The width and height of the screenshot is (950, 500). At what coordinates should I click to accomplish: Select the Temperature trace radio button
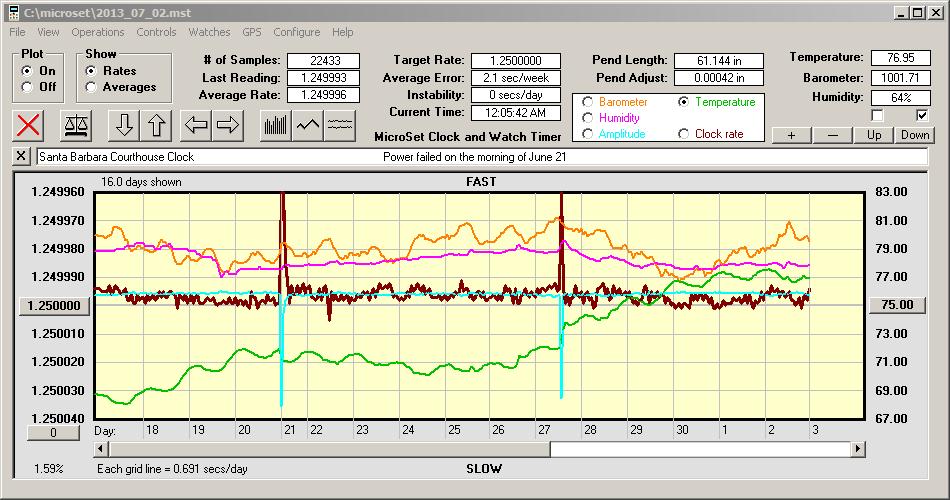pyautogui.click(x=683, y=102)
